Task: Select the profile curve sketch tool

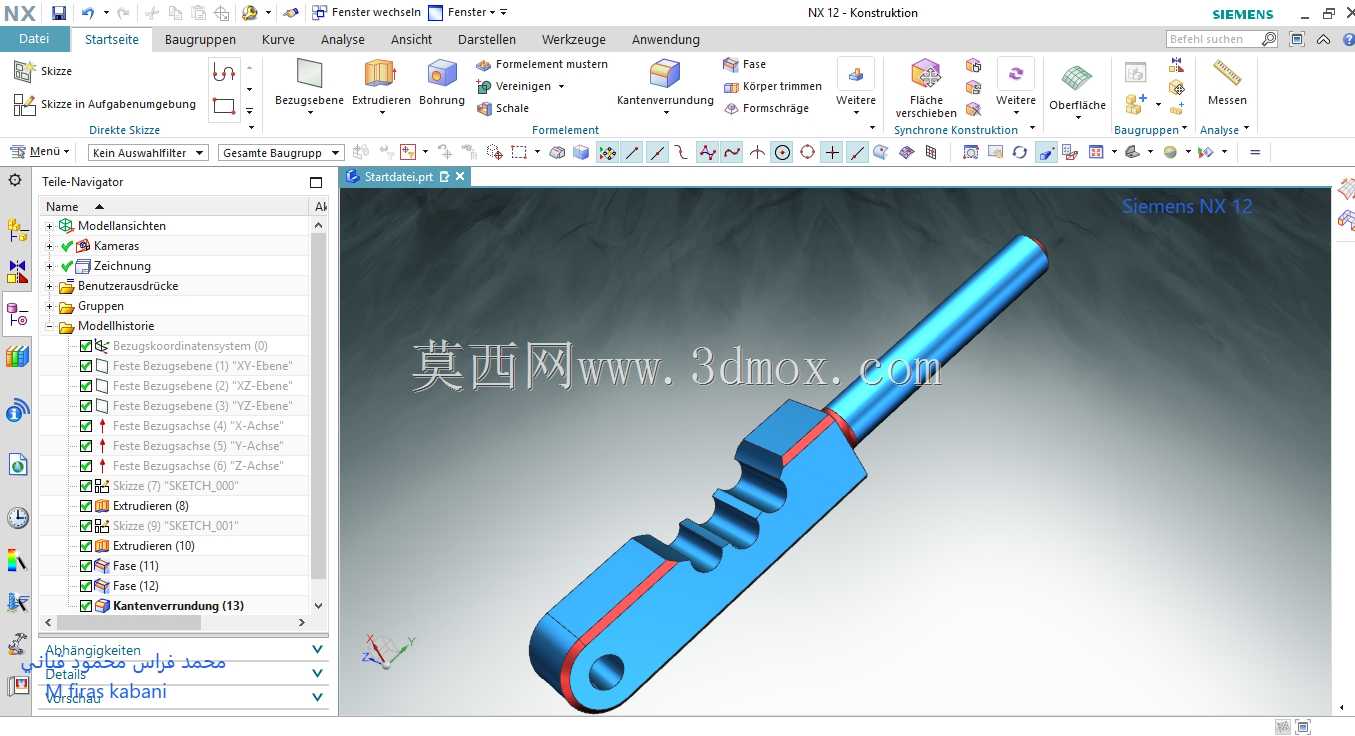Action: click(224, 72)
